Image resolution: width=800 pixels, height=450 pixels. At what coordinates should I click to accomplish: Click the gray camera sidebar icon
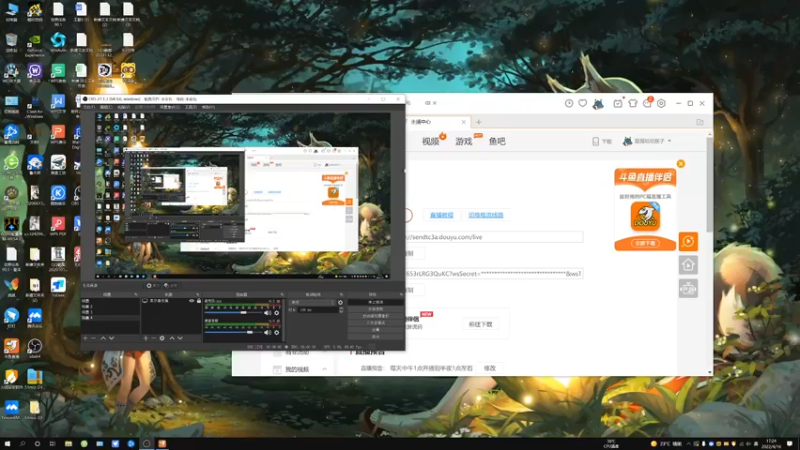(x=688, y=289)
